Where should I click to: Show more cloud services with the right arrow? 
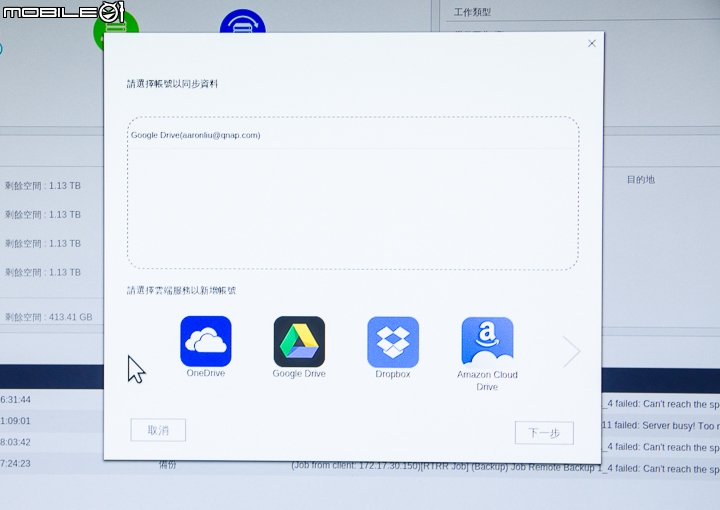point(572,352)
